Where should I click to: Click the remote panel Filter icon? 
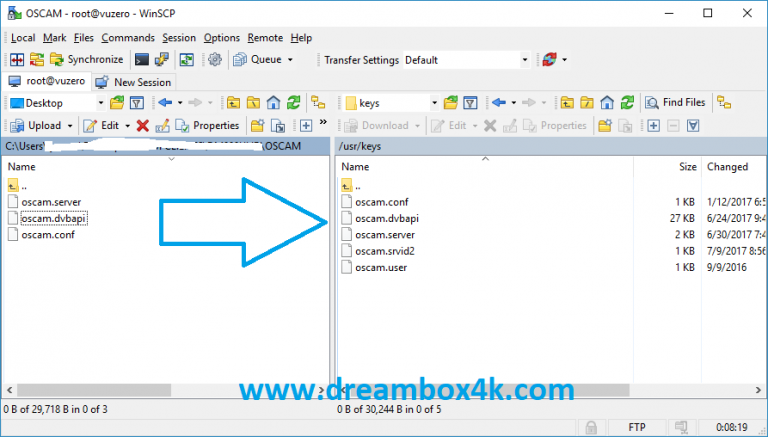click(470, 103)
